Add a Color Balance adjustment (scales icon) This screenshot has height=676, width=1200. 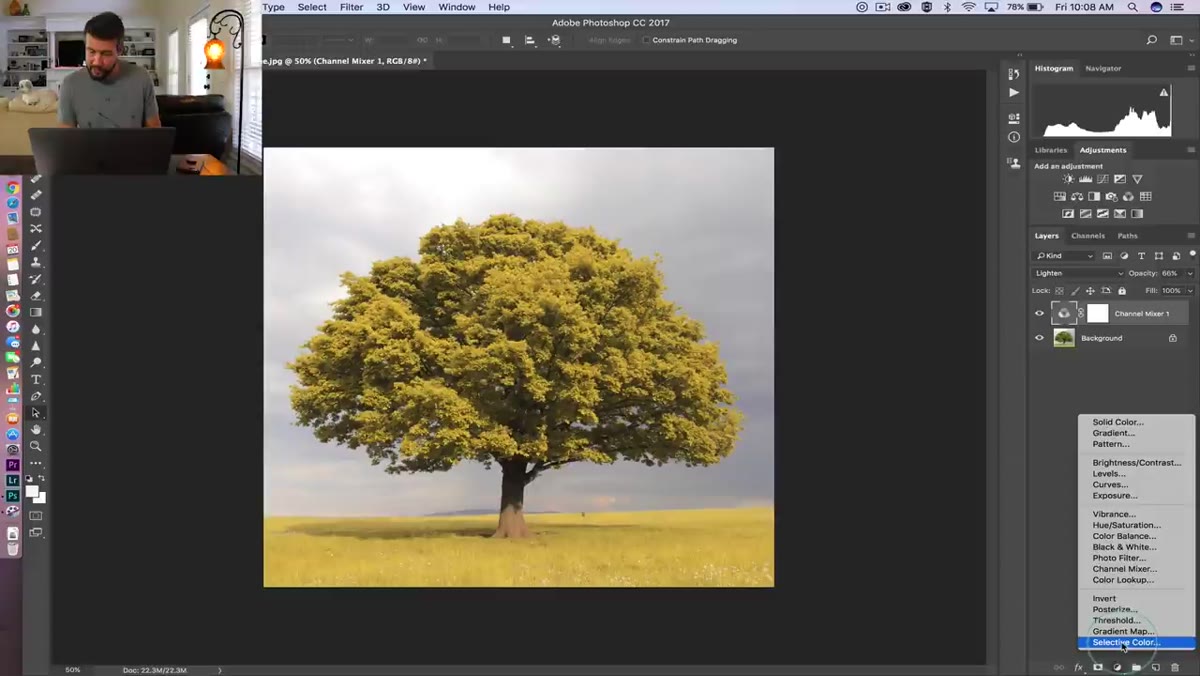(1077, 196)
